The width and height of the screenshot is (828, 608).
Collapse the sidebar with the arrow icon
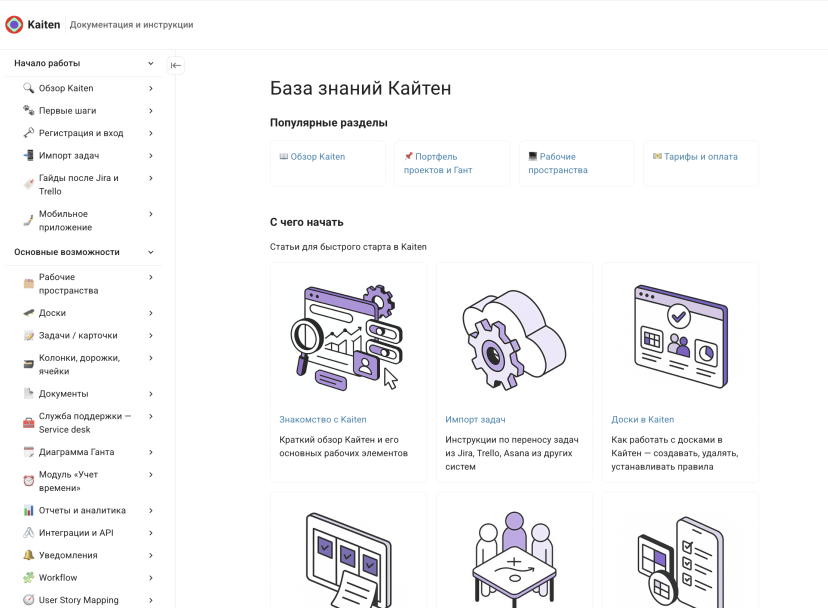coord(176,66)
